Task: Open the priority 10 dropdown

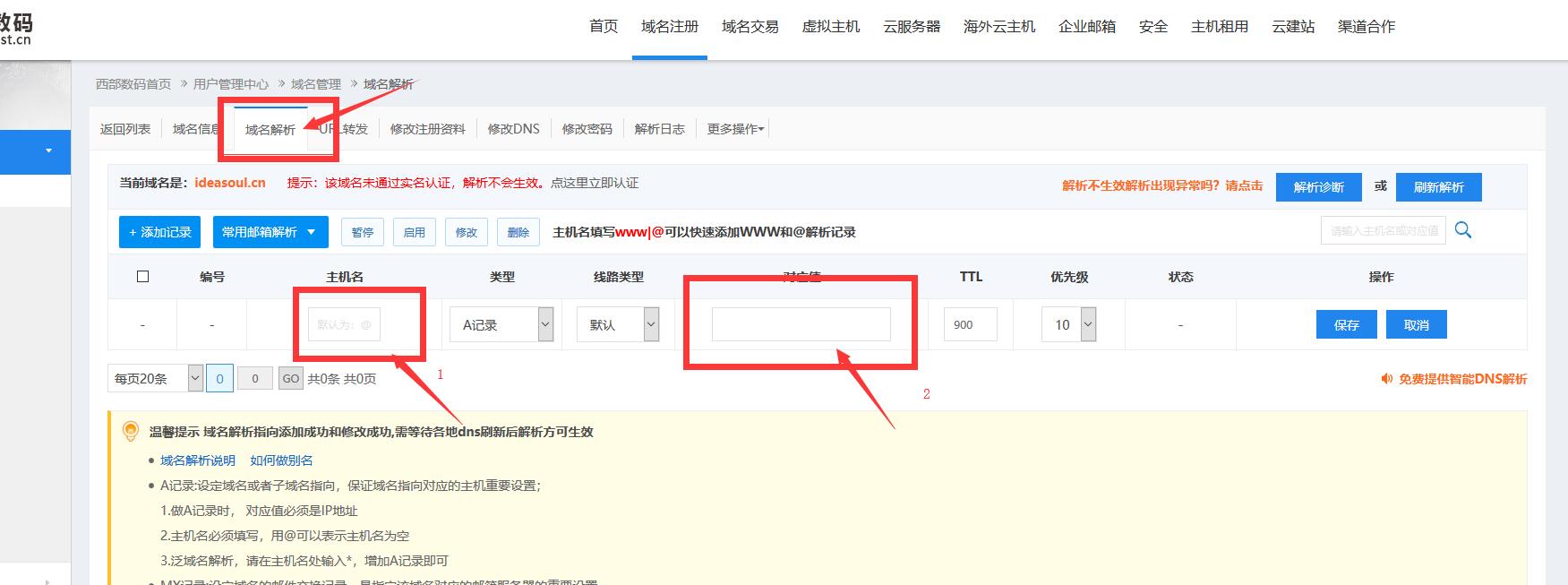Action: click(1069, 324)
